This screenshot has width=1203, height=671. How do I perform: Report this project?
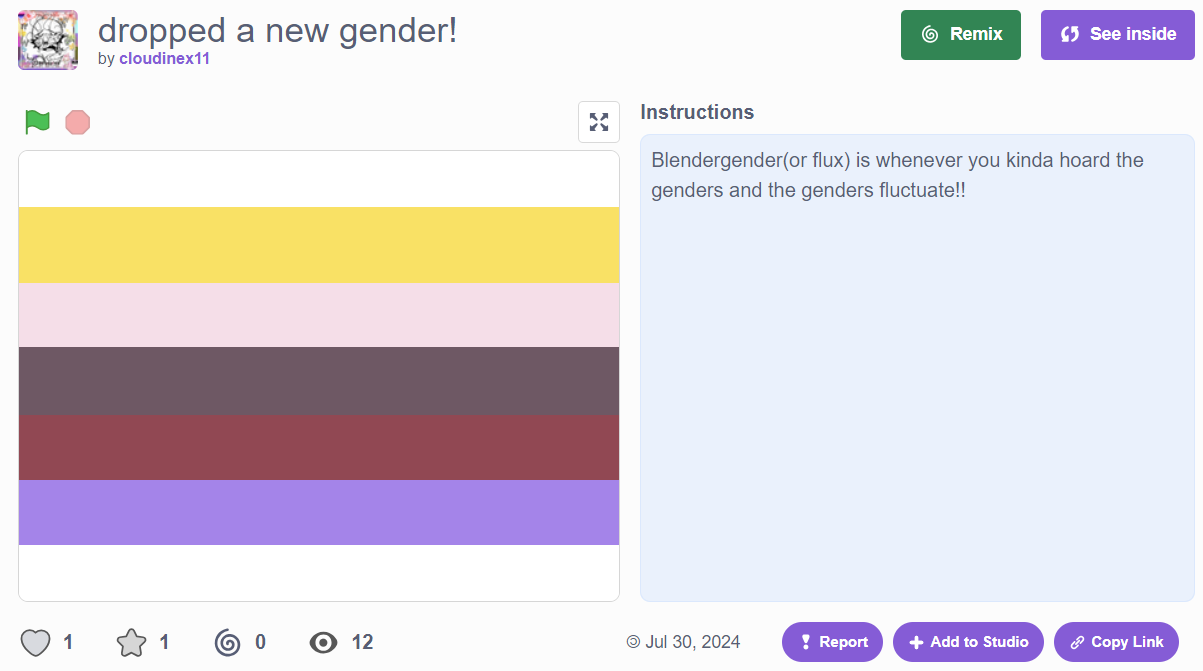pyautogui.click(x=832, y=642)
